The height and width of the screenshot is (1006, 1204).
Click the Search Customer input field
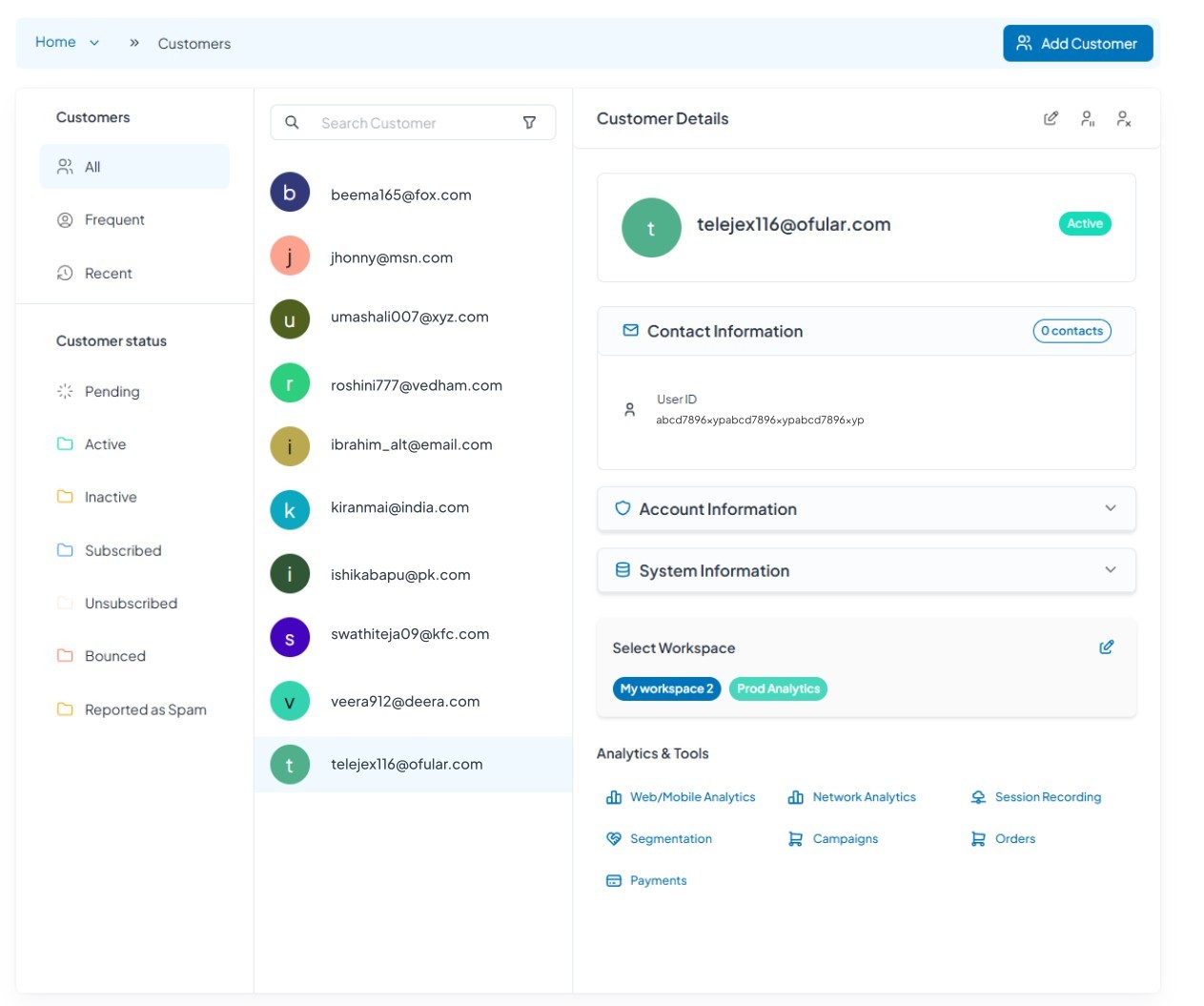click(x=413, y=123)
